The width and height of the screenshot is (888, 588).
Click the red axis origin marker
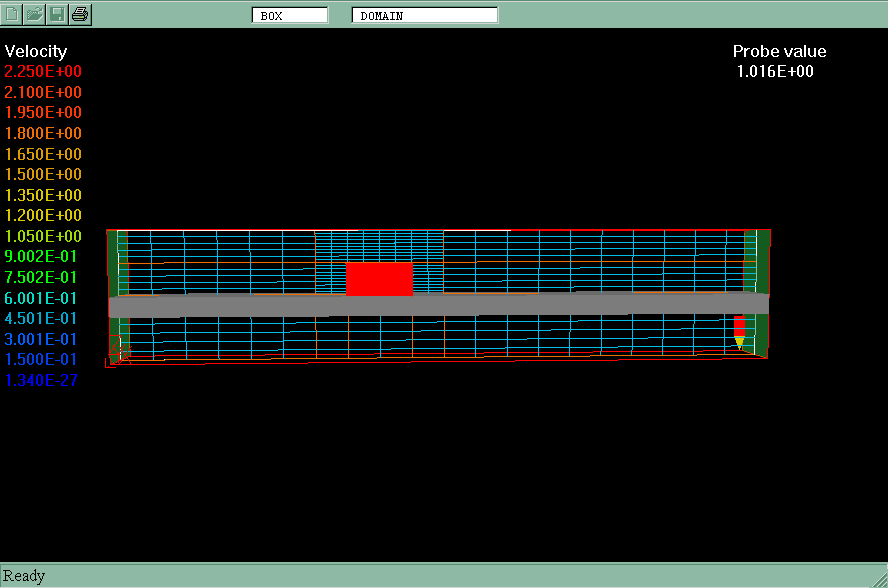point(120,351)
